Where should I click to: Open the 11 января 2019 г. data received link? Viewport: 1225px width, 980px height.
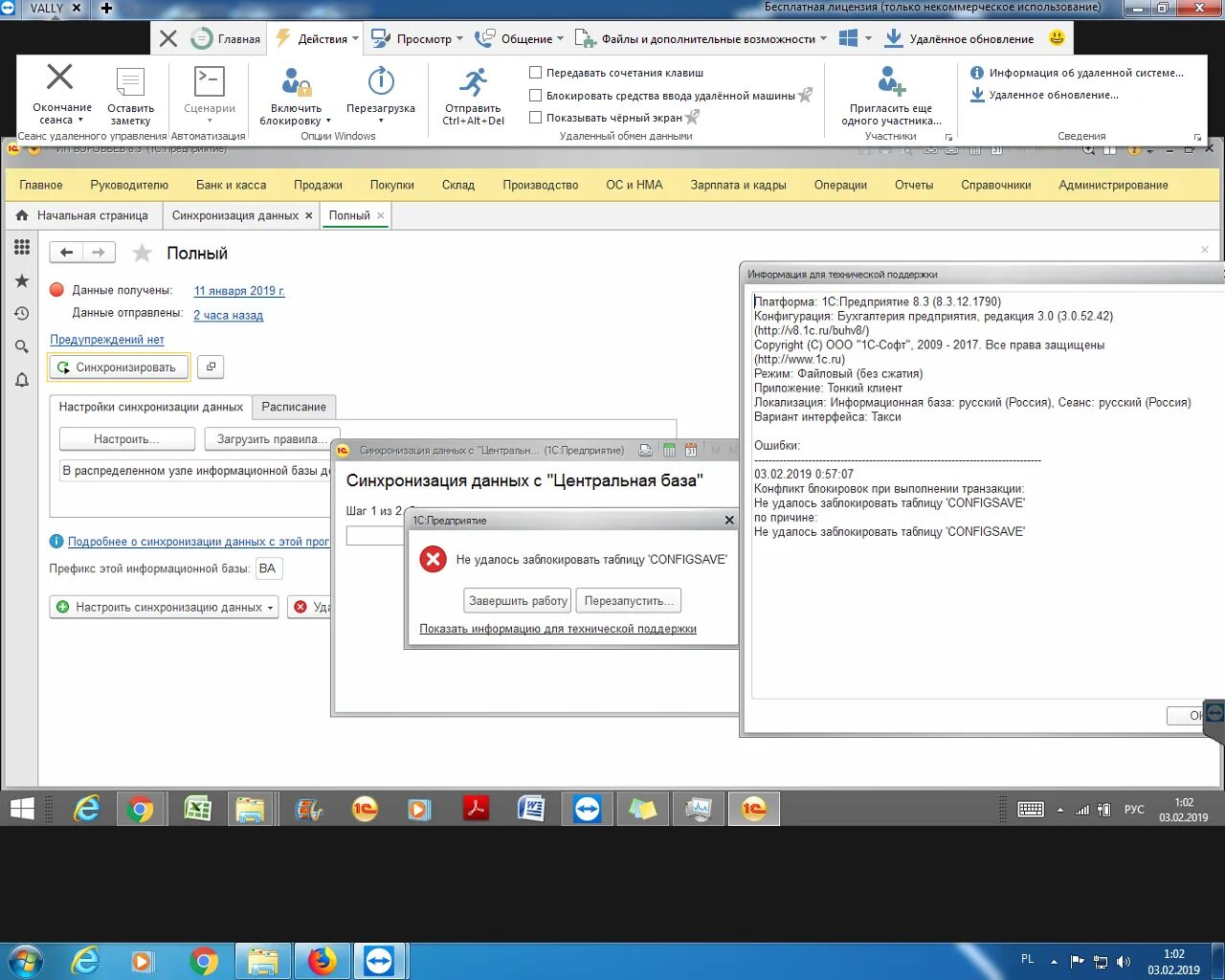(x=239, y=291)
